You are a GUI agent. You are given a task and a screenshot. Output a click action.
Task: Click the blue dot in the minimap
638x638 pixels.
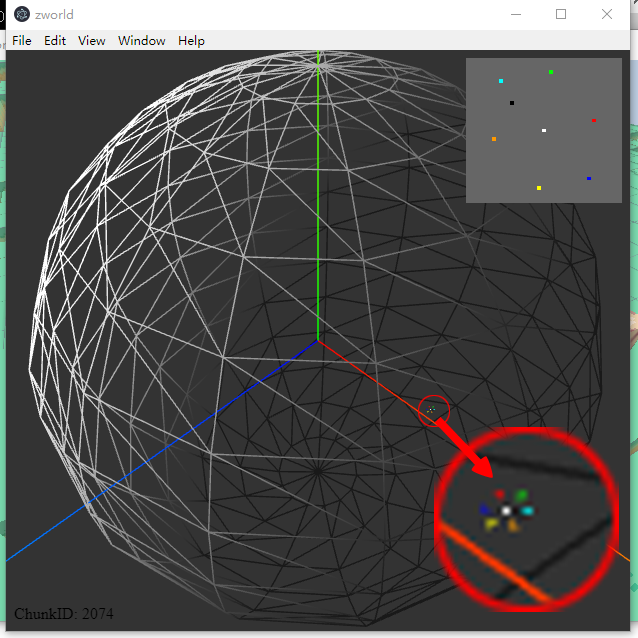tap(589, 179)
